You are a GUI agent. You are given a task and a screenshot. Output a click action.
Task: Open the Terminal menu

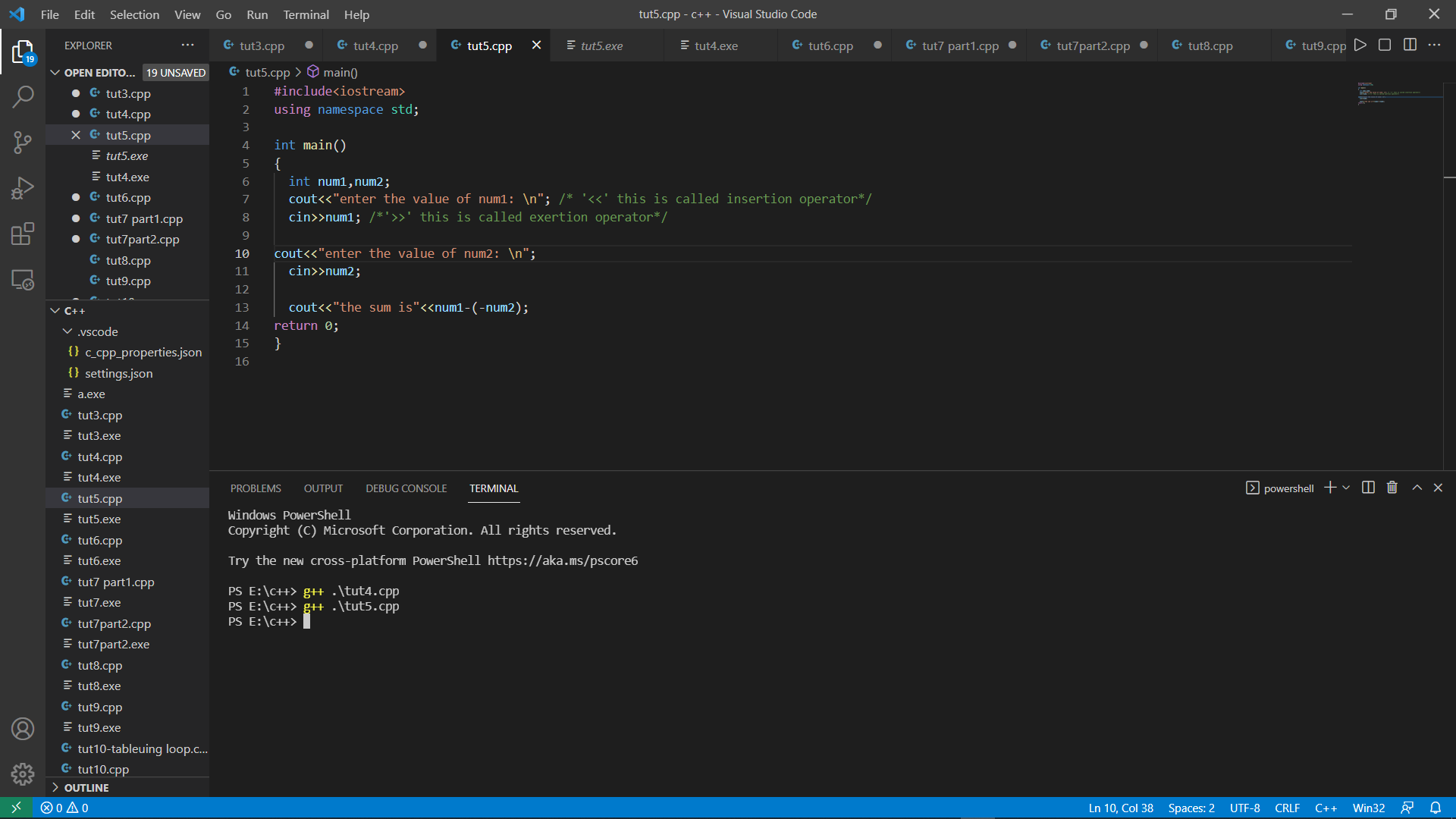pos(306,14)
